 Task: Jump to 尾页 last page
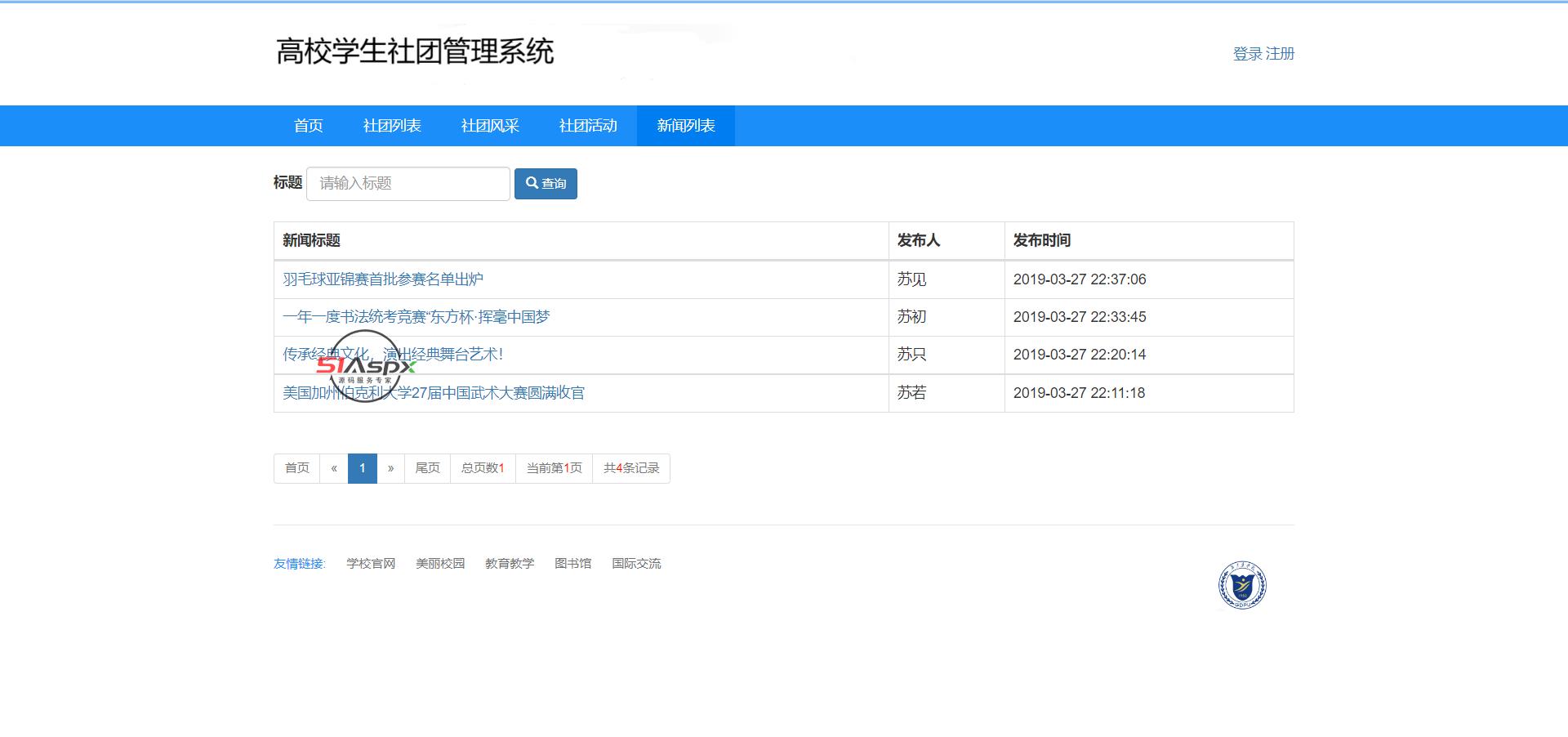click(427, 468)
